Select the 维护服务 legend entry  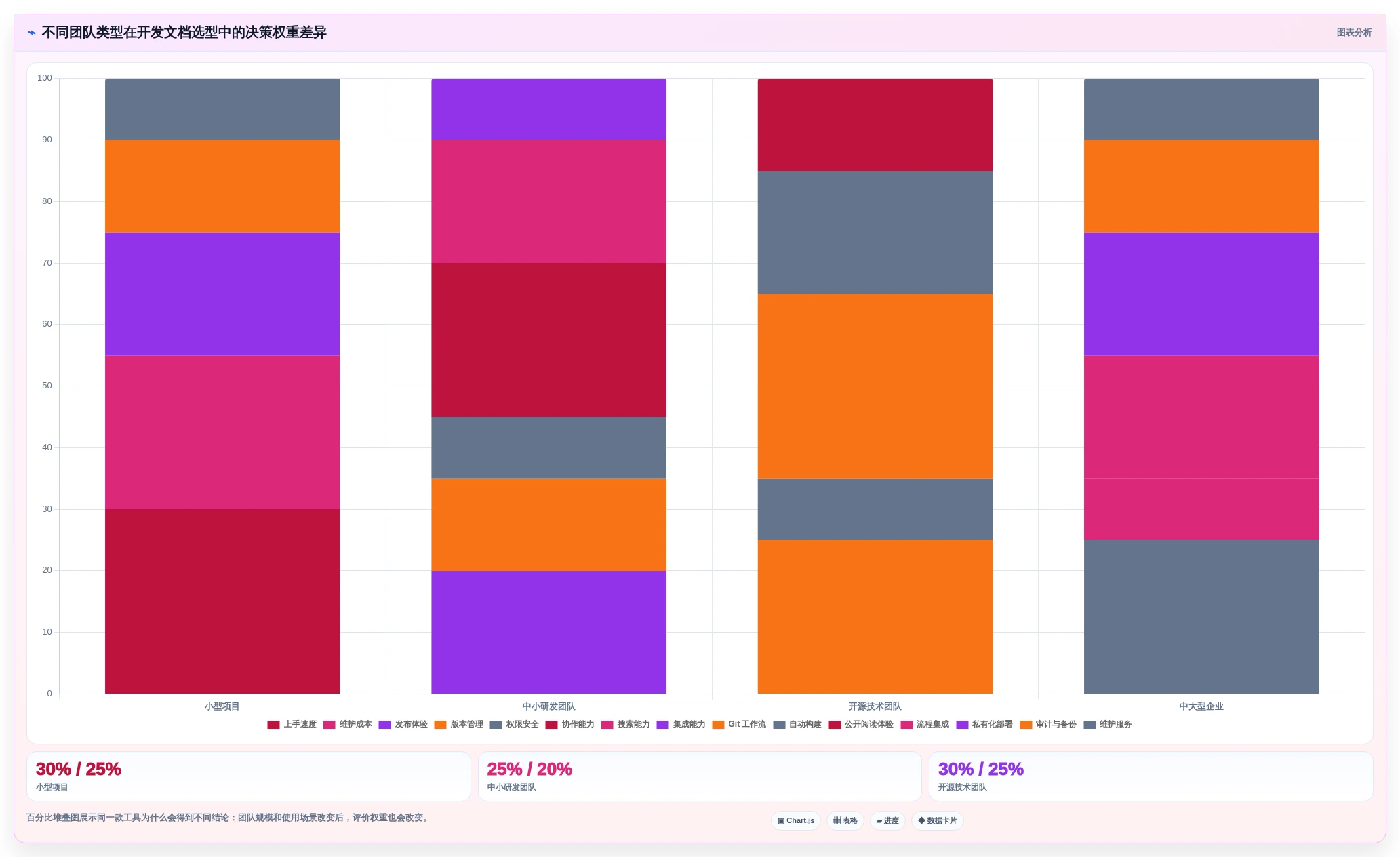(x=1108, y=725)
